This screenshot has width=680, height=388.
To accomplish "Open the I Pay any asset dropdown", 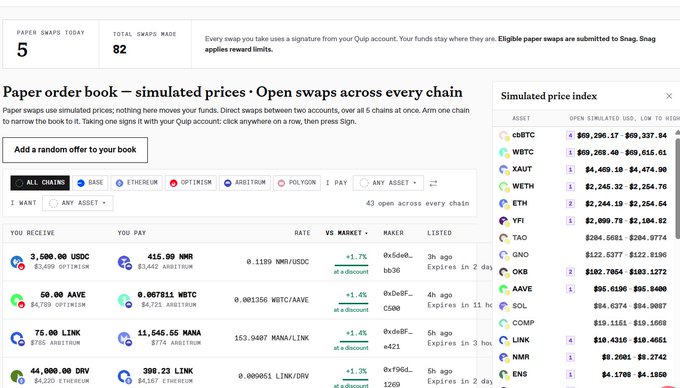I will coord(389,183).
